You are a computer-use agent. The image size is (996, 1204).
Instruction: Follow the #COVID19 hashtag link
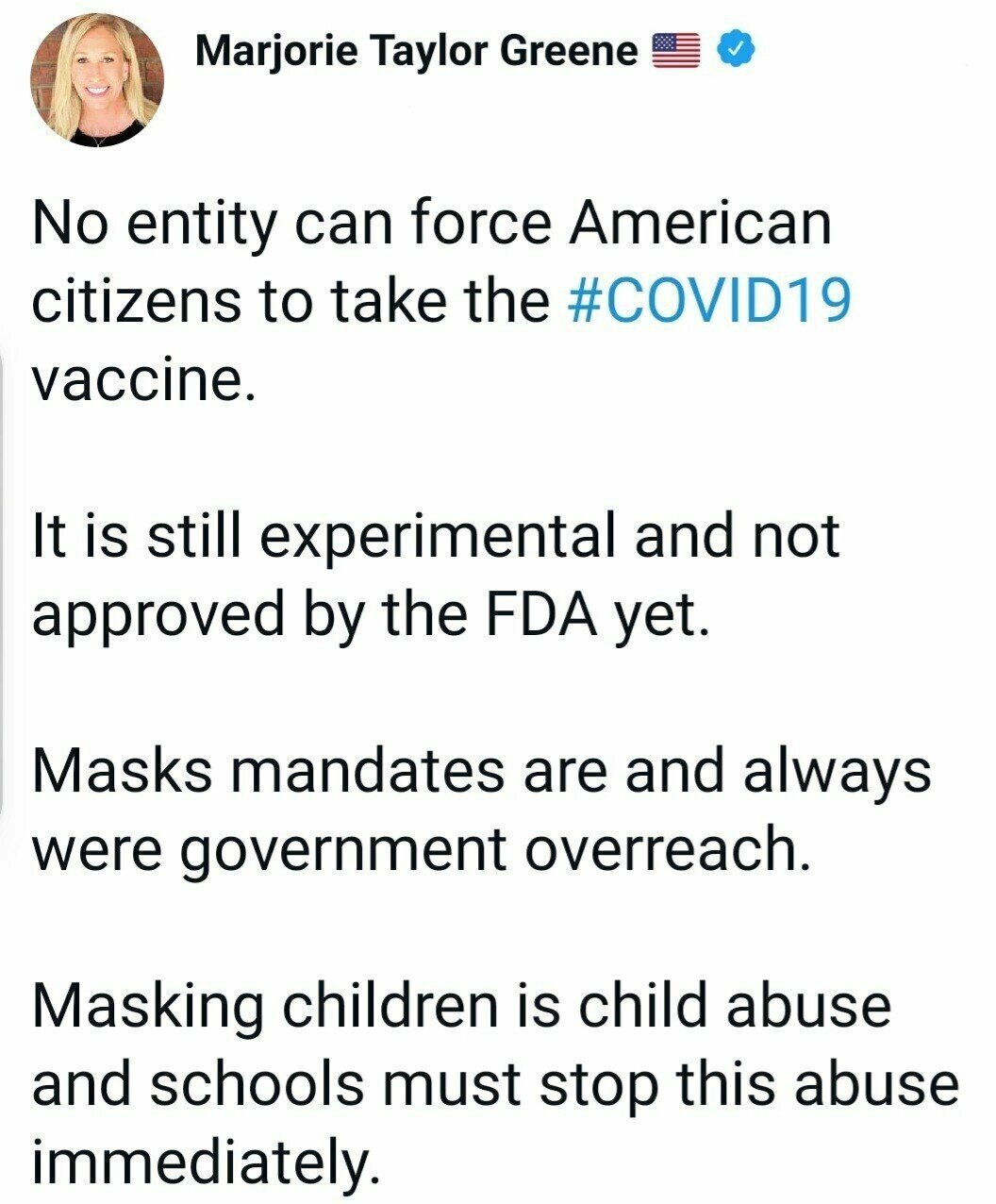(x=710, y=300)
